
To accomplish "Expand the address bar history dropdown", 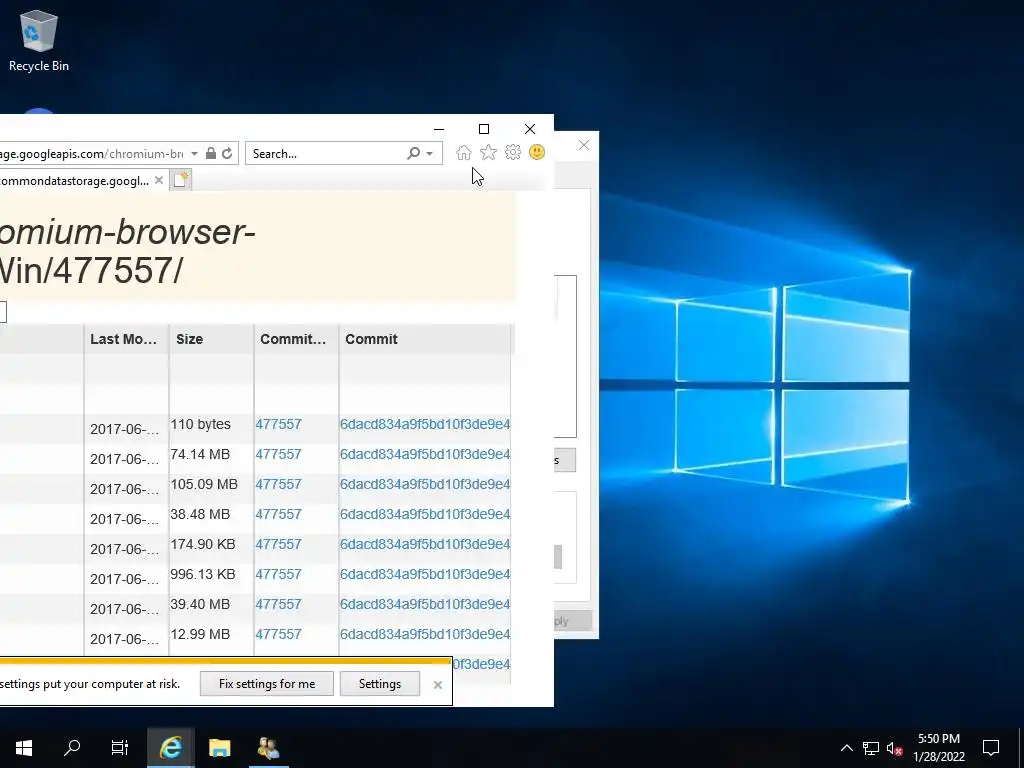I will (195, 153).
